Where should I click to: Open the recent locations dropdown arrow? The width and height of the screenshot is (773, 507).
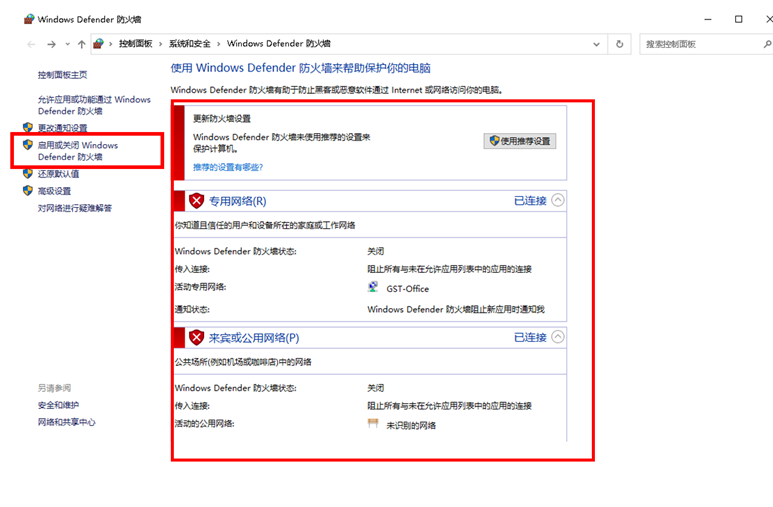point(68,44)
